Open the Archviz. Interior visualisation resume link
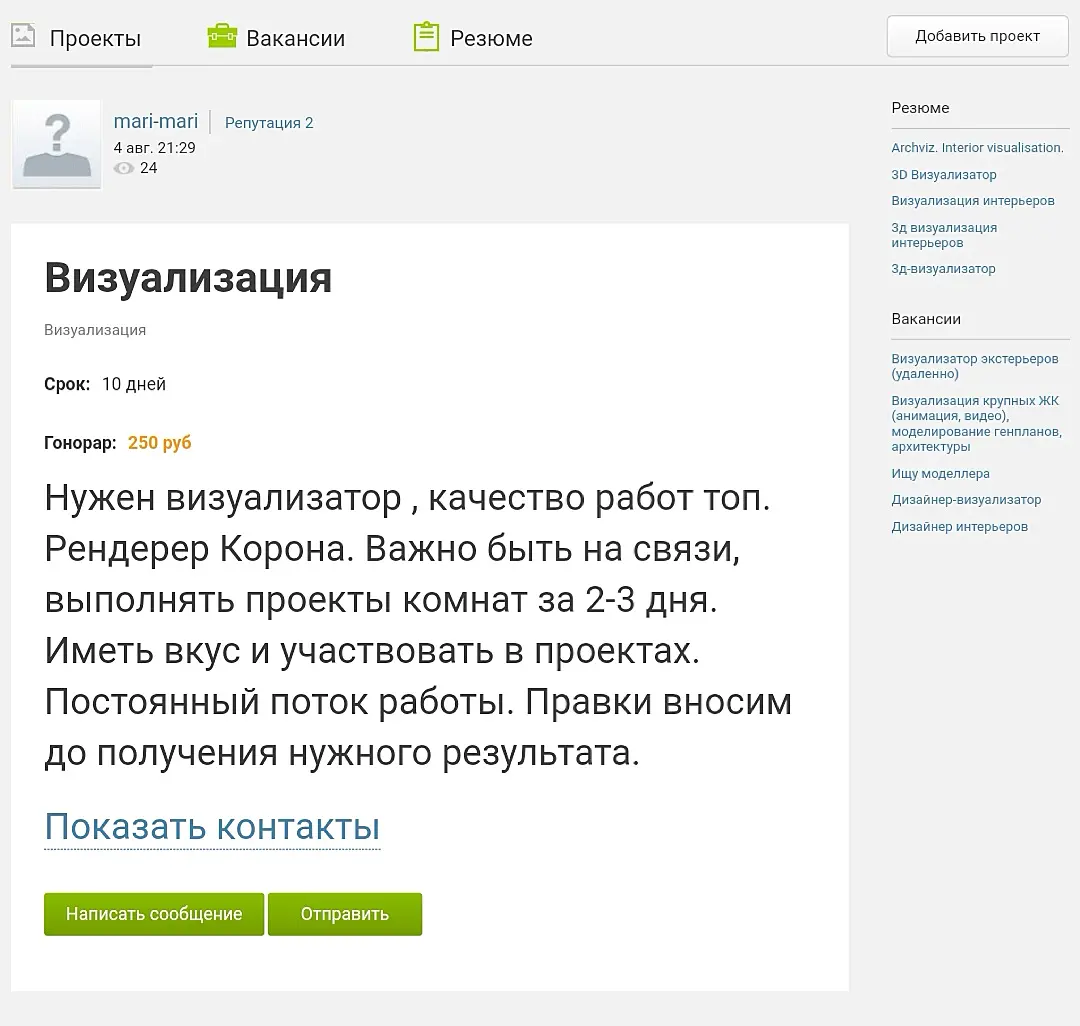Viewport: 1080px width, 1026px height. pos(977,147)
